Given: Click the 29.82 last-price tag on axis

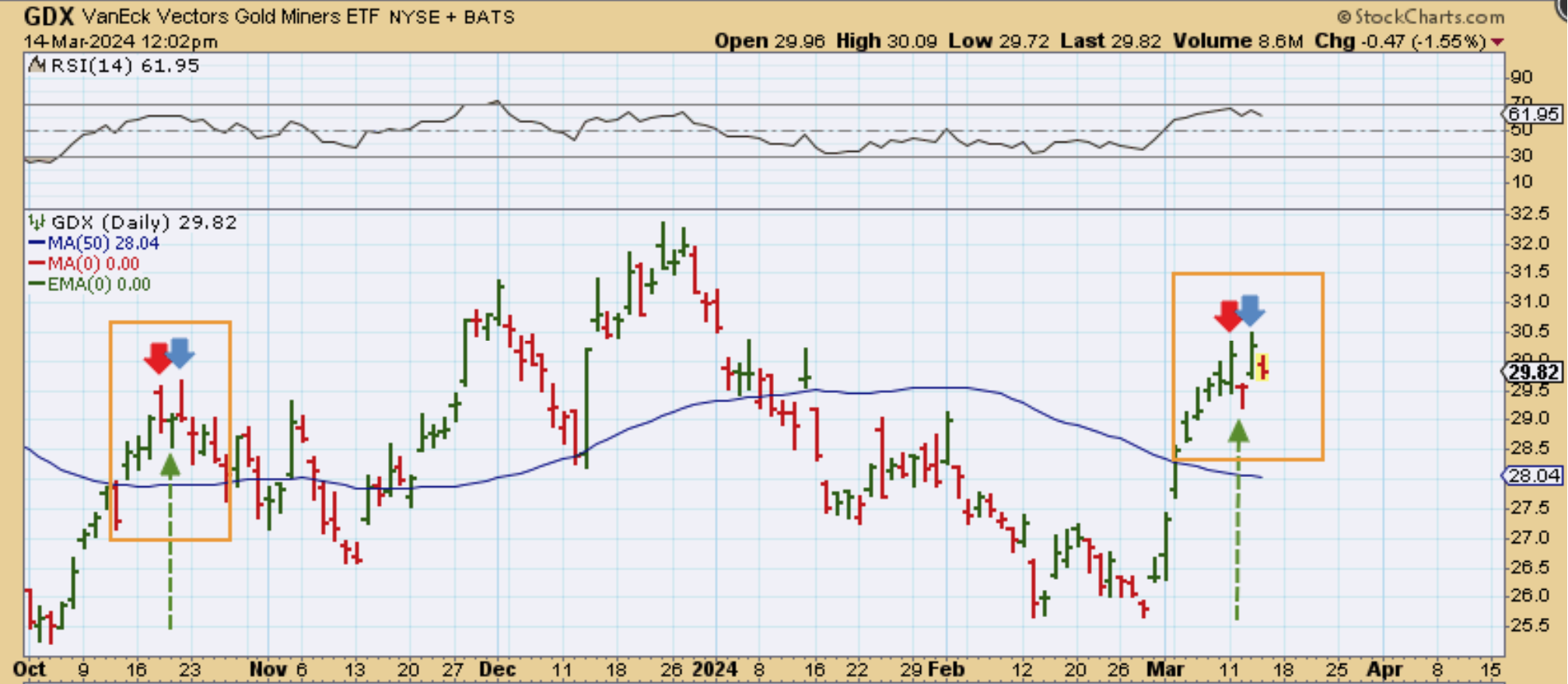Looking at the screenshot, I should pyautogui.click(x=1531, y=372).
